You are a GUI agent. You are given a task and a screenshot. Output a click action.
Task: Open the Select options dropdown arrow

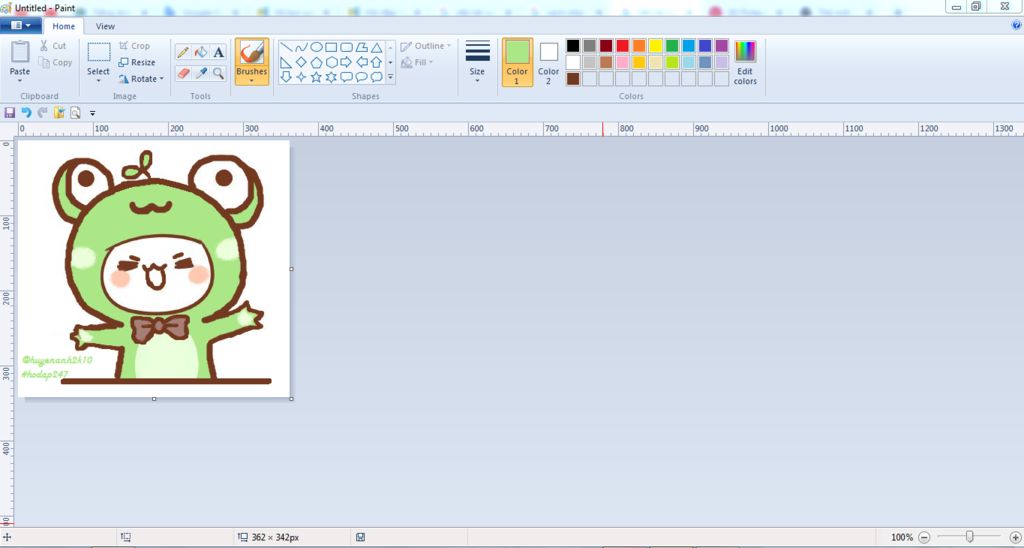coord(99,80)
